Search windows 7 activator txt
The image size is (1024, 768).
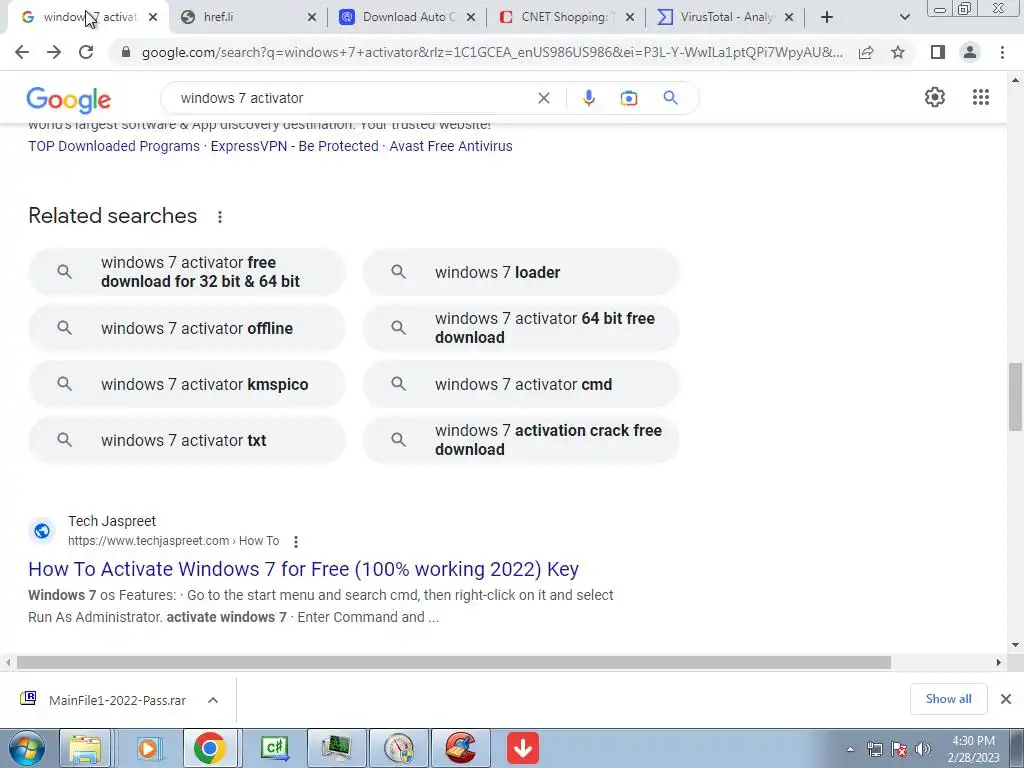(x=187, y=440)
